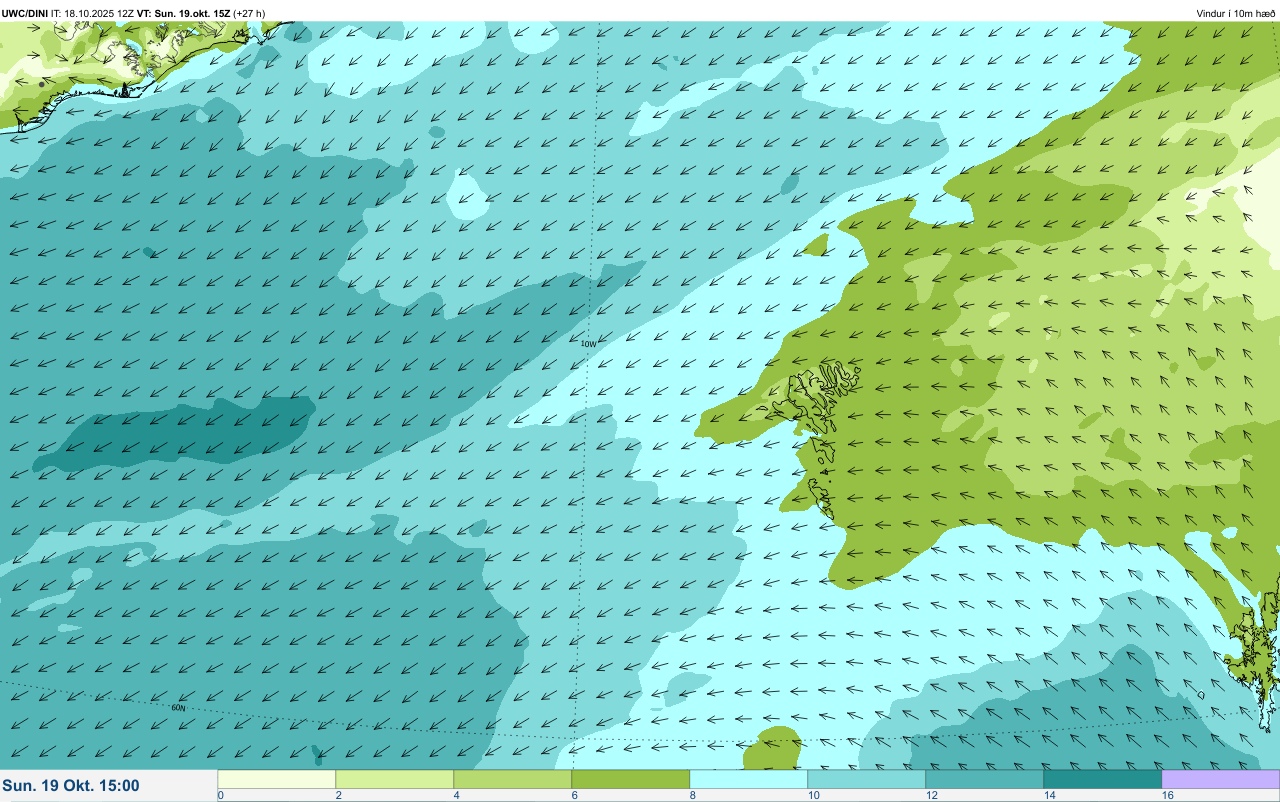Image resolution: width=1280 pixels, height=802 pixels.
Task: Click the 'Vindur í 10m hæð' title text
Action: pos(1236,13)
